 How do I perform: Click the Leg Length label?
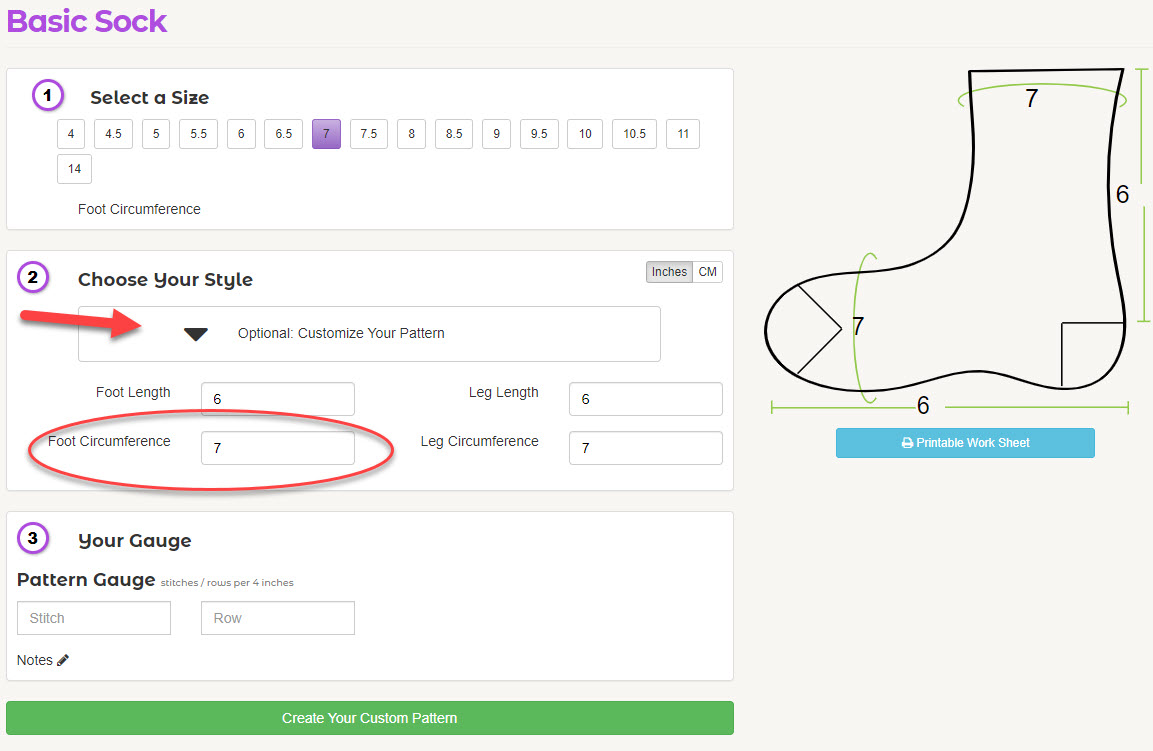pos(504,392)
